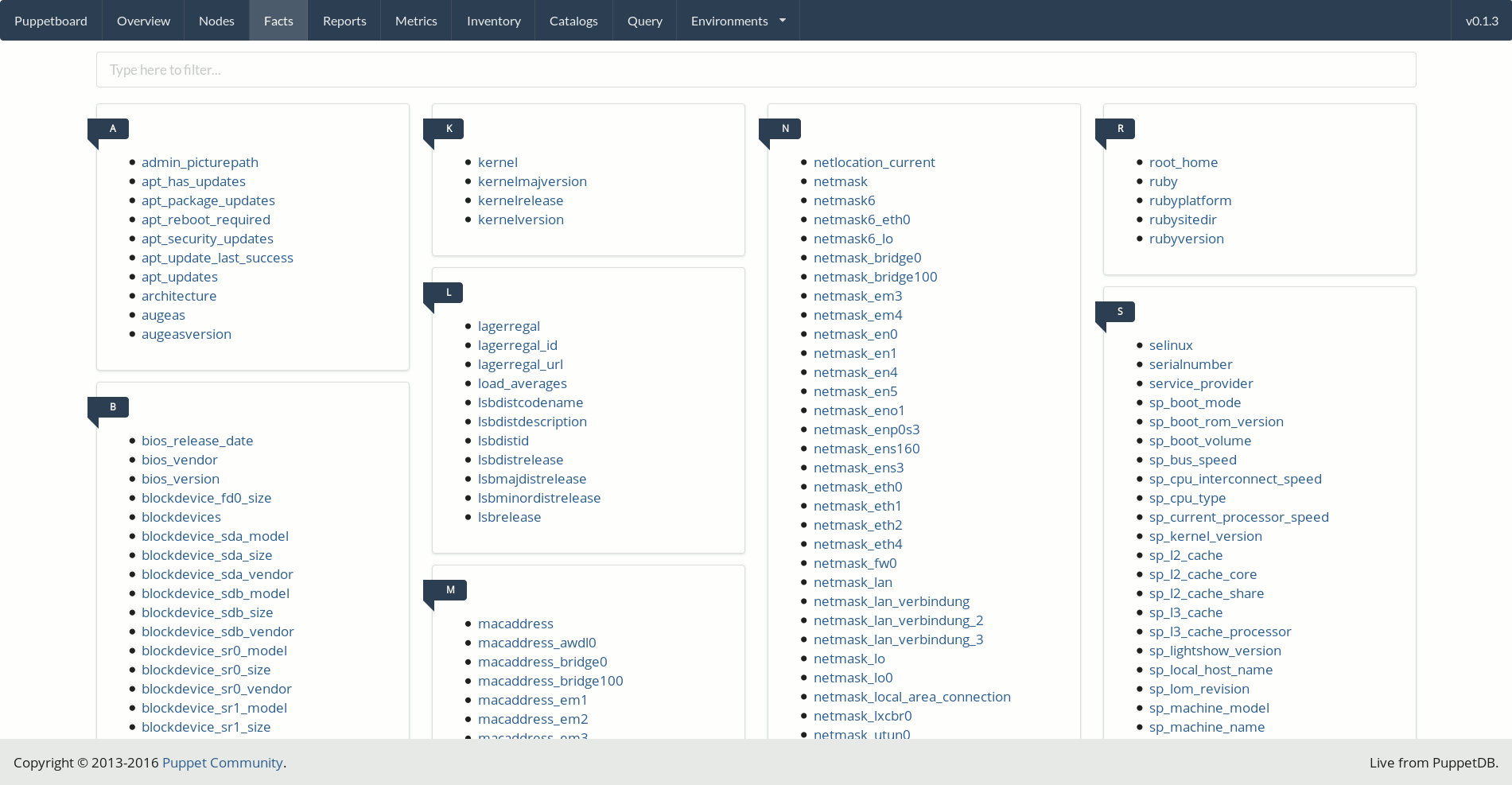
Task: Open the load_averages fact
Action: 522,383
